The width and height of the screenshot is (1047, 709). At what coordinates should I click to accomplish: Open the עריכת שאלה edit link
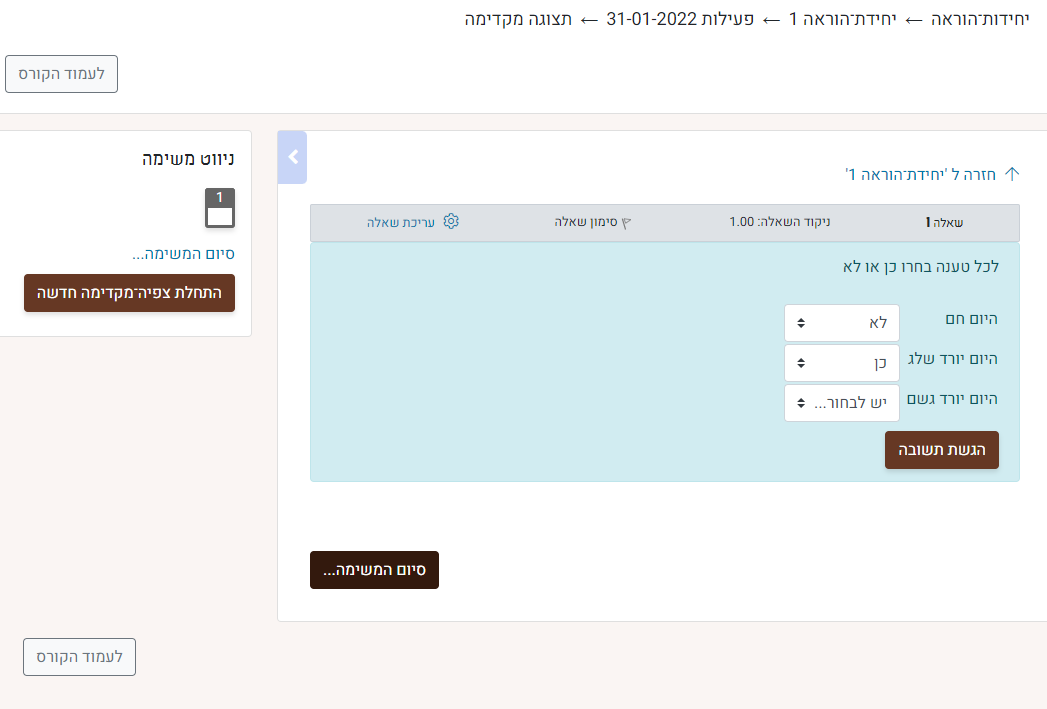point(400,221)
